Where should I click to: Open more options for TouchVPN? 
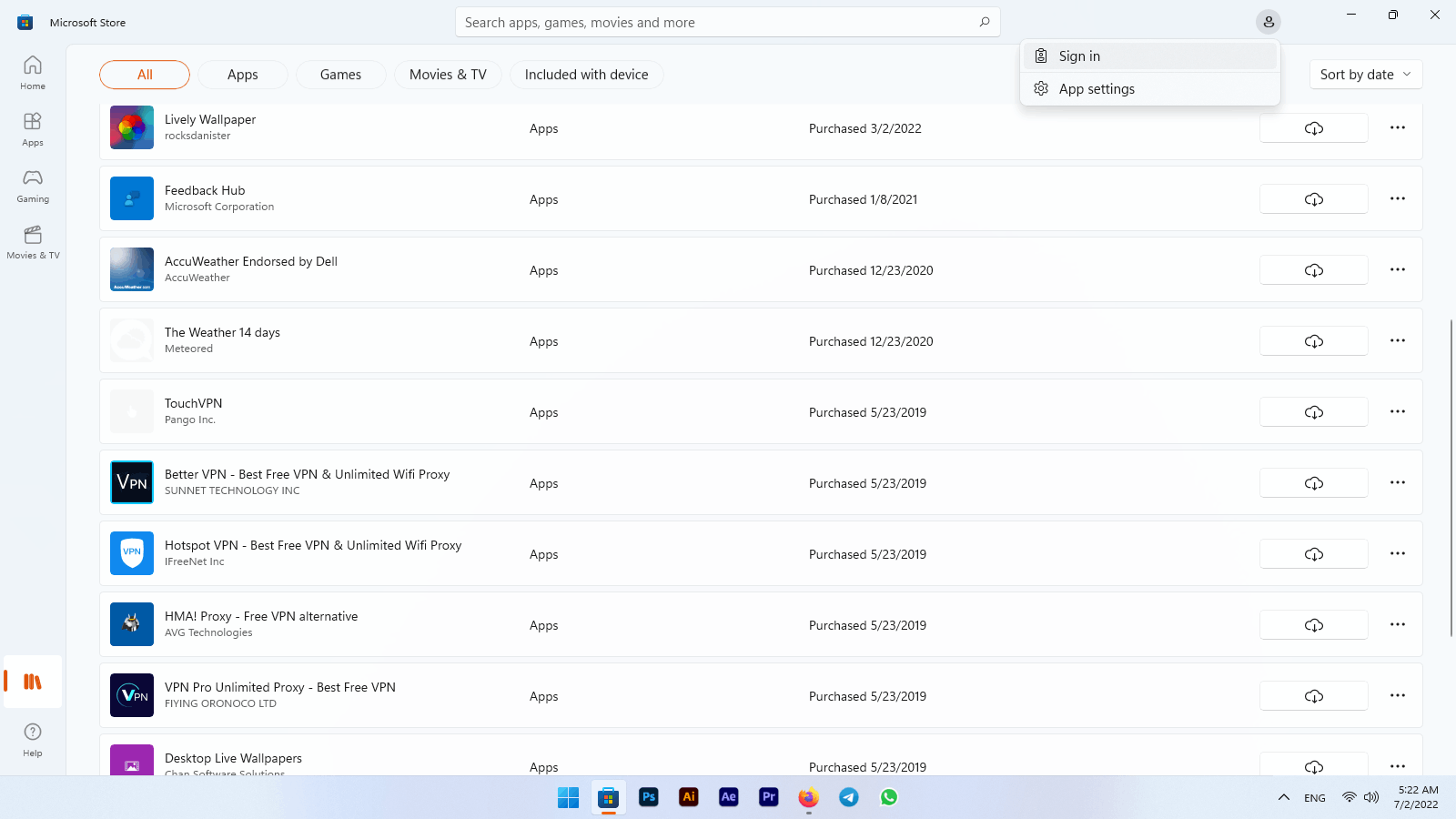pyautogui.click(x=1398, y=412)
